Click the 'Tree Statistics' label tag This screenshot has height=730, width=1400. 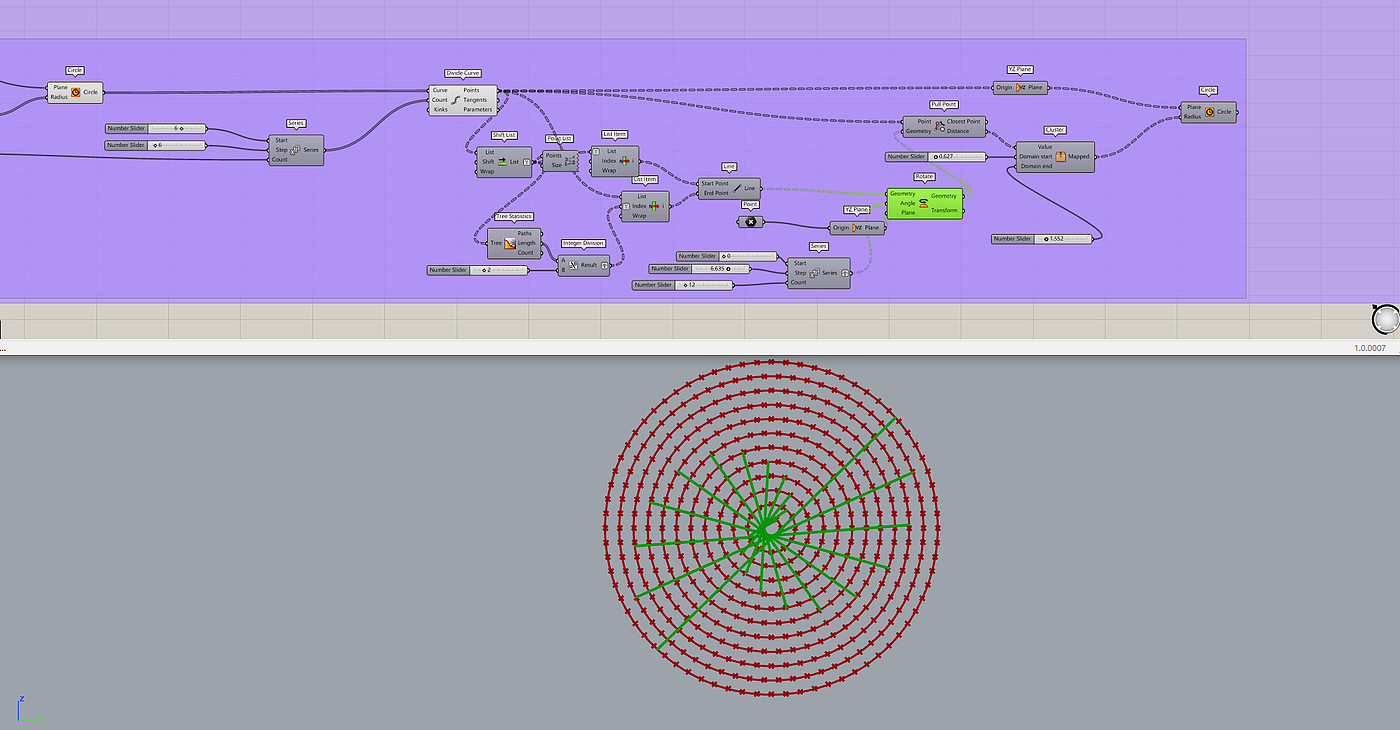coord(514,216)
